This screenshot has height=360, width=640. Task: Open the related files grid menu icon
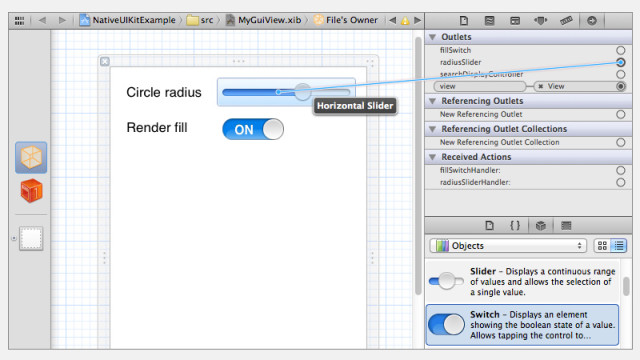coord(19,20)
